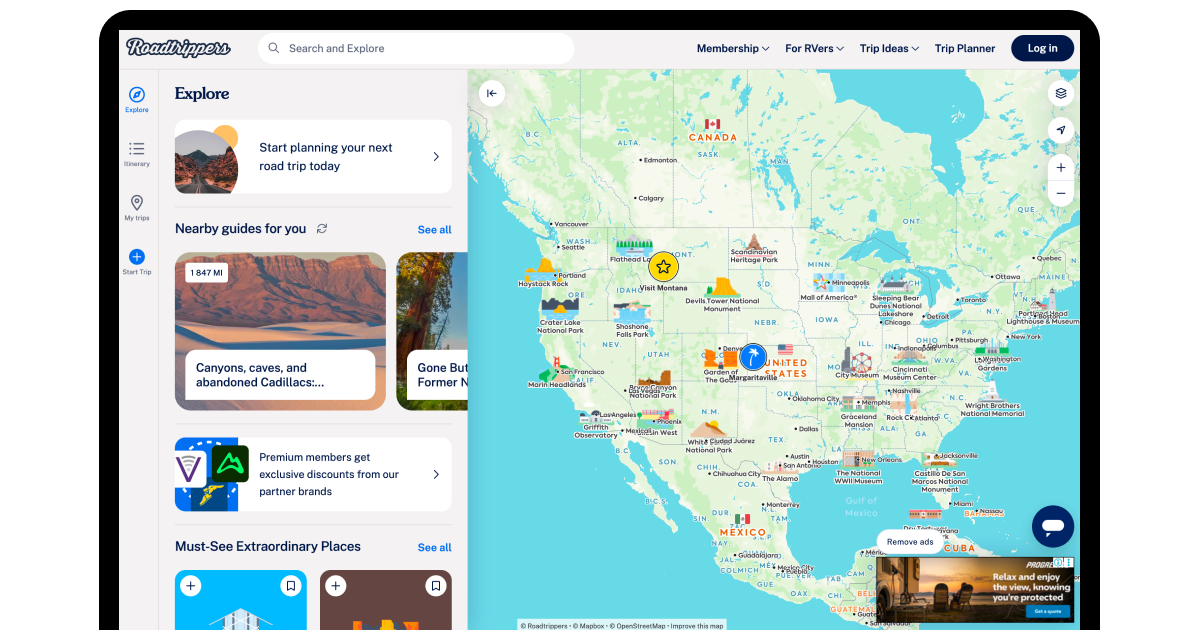Focus the Search and Explore field
The height and width of the screenshot is (630, 1200).
[x=416, y=48]
